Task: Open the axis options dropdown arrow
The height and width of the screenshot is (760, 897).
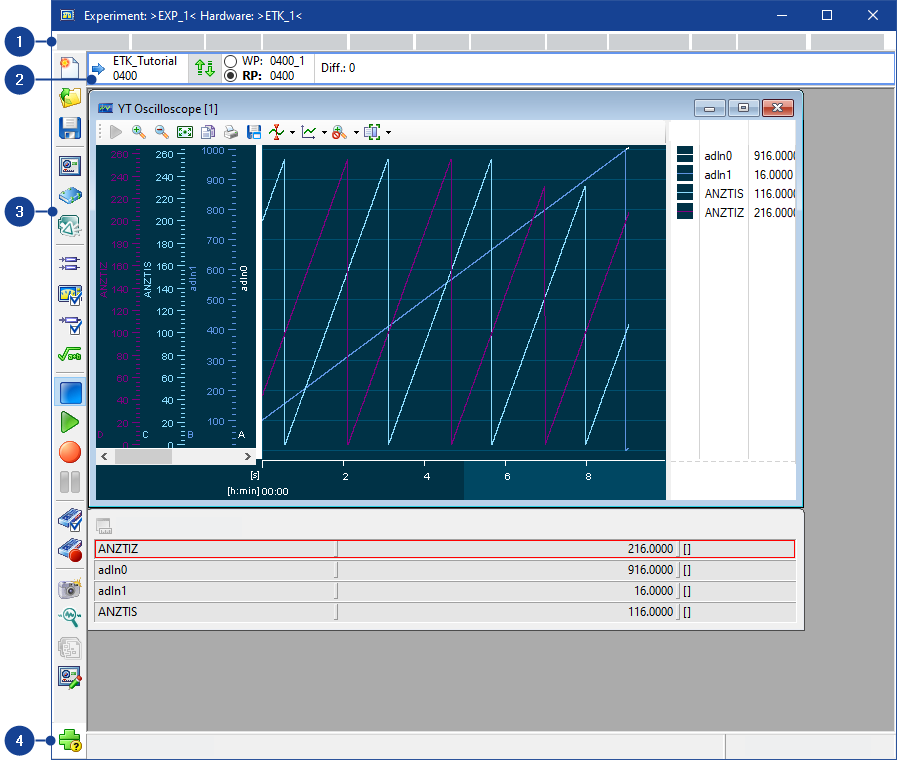Action: tap(292, 133)
